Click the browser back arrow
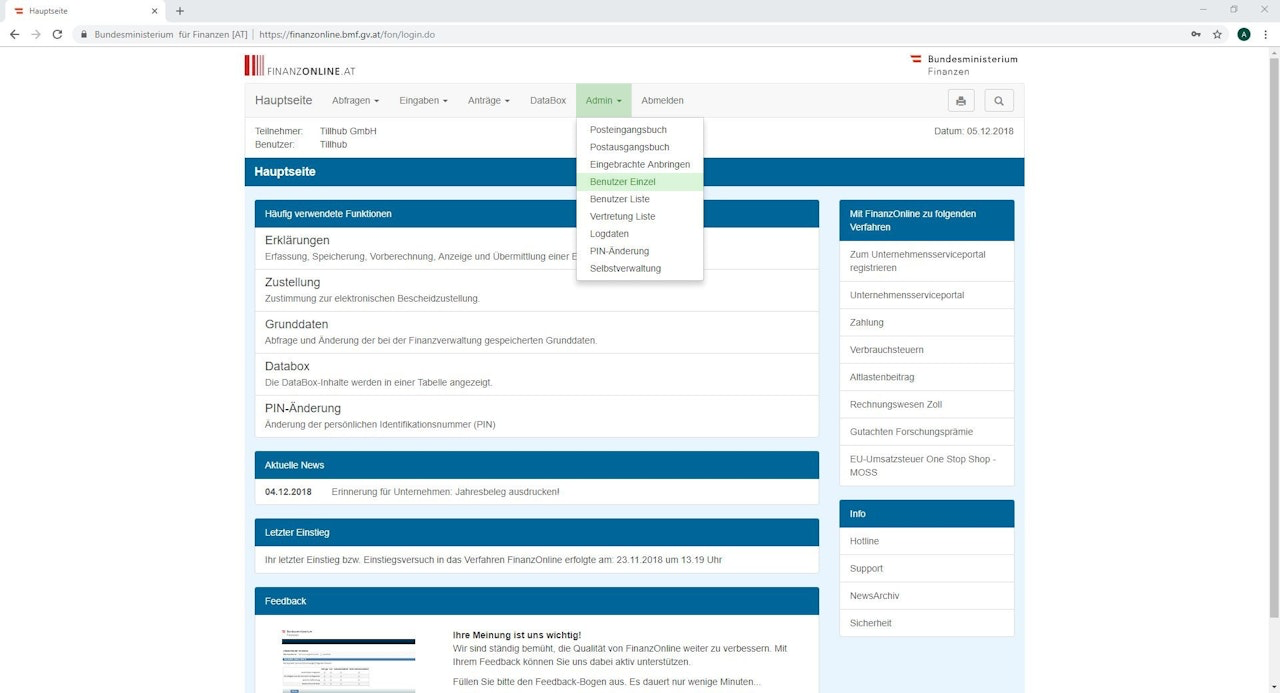 [14, 34]
